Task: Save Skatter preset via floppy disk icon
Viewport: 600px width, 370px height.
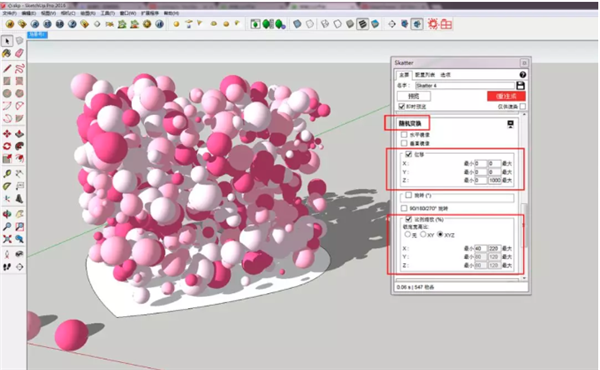Action: [520, 85]
